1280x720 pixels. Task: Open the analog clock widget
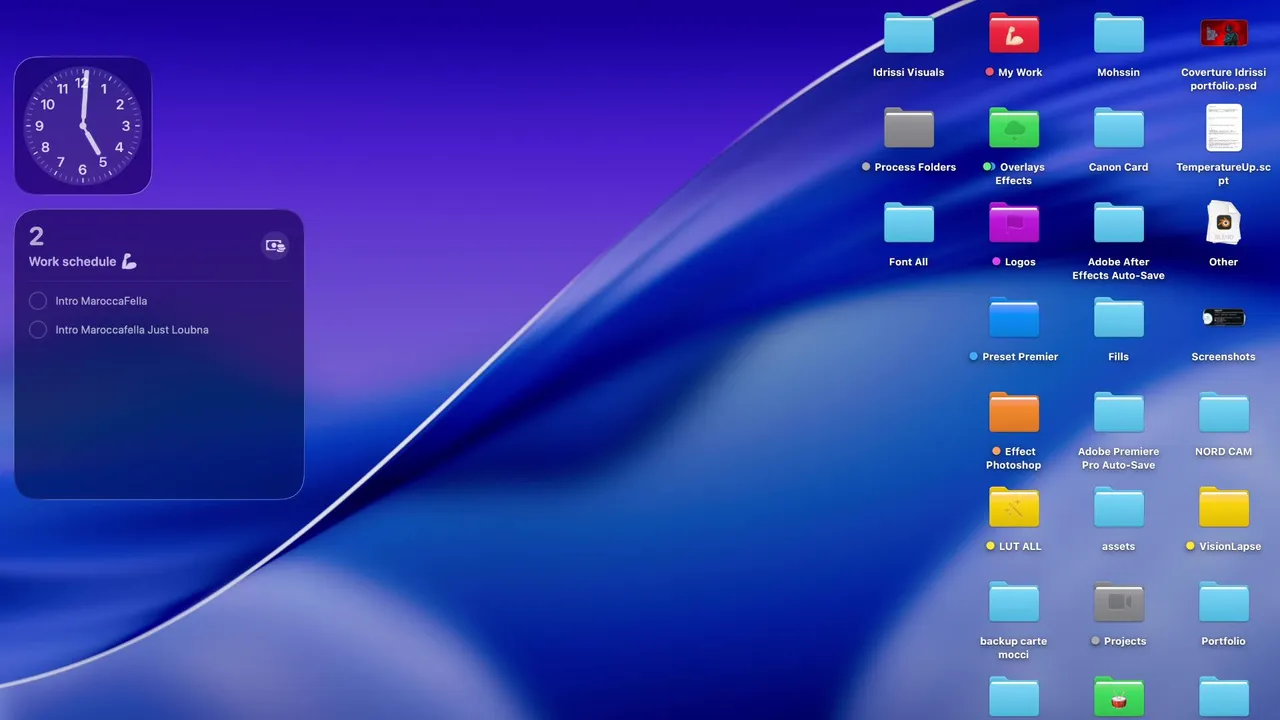83,126
